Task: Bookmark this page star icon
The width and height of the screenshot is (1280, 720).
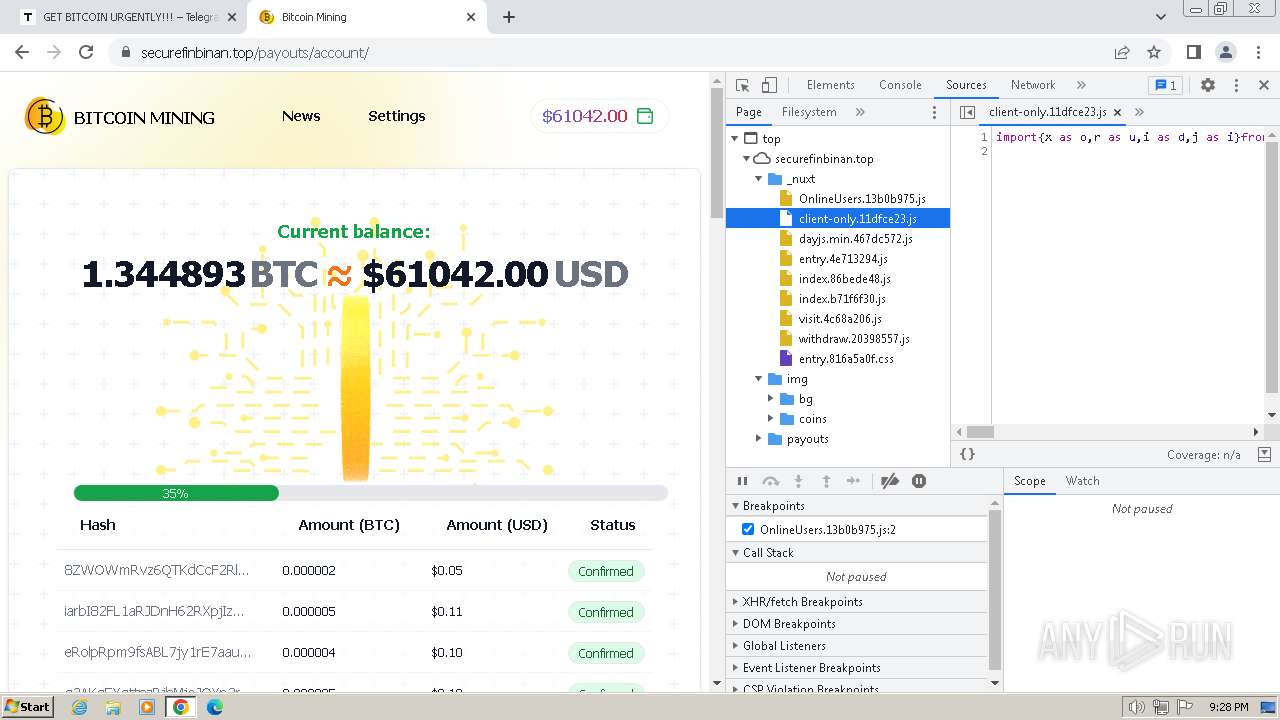Action: tap(1154, 52)
